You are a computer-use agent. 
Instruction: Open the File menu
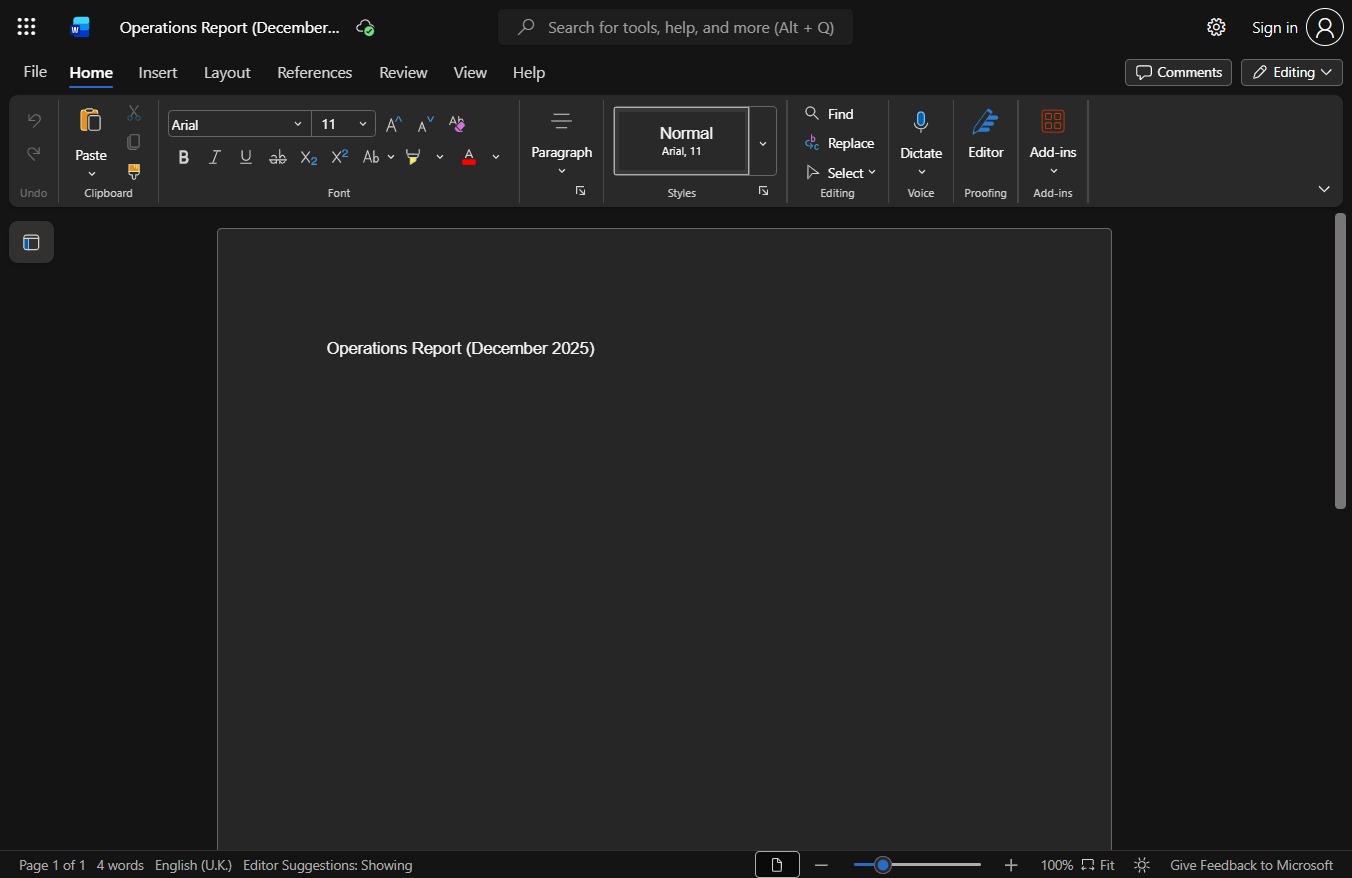[35, 72]
